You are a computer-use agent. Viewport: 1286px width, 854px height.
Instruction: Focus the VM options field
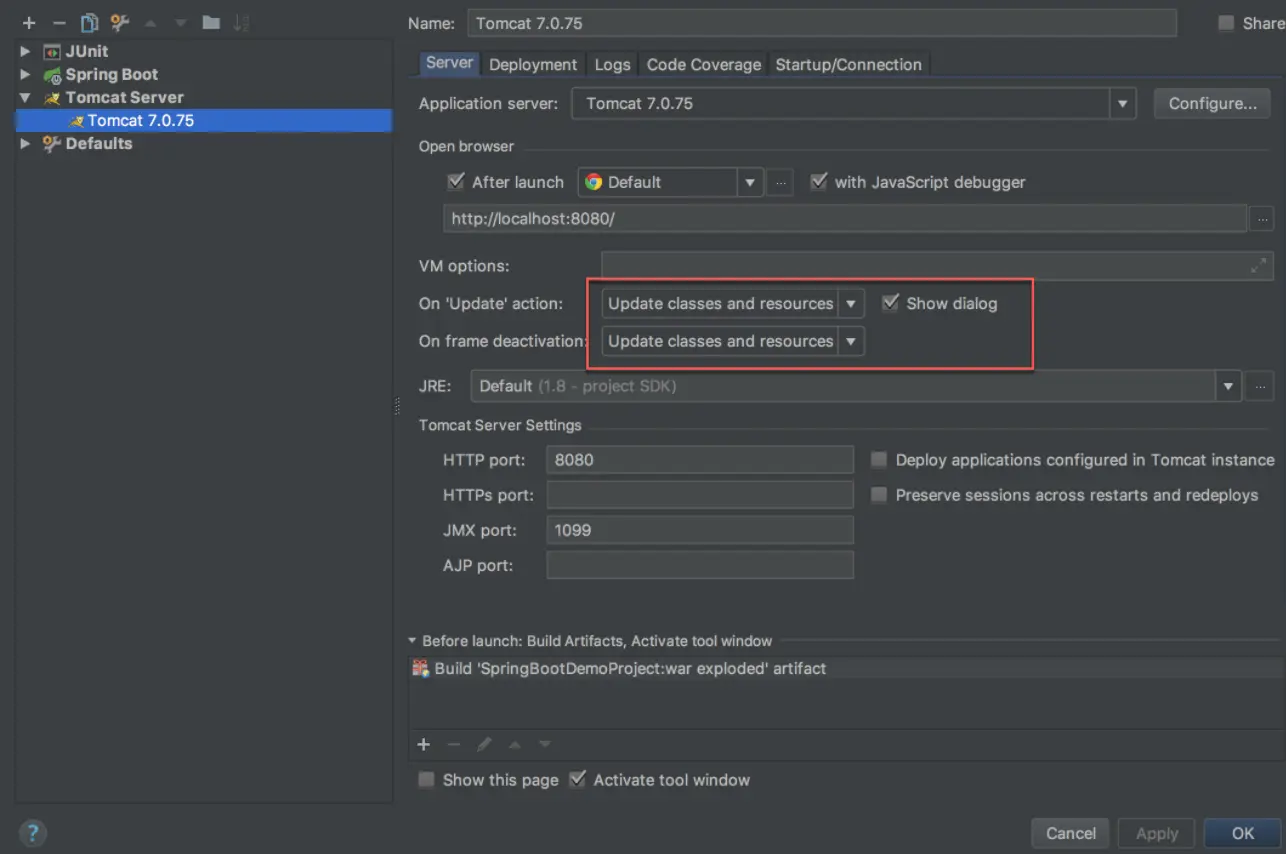click(x=937, y=266)
